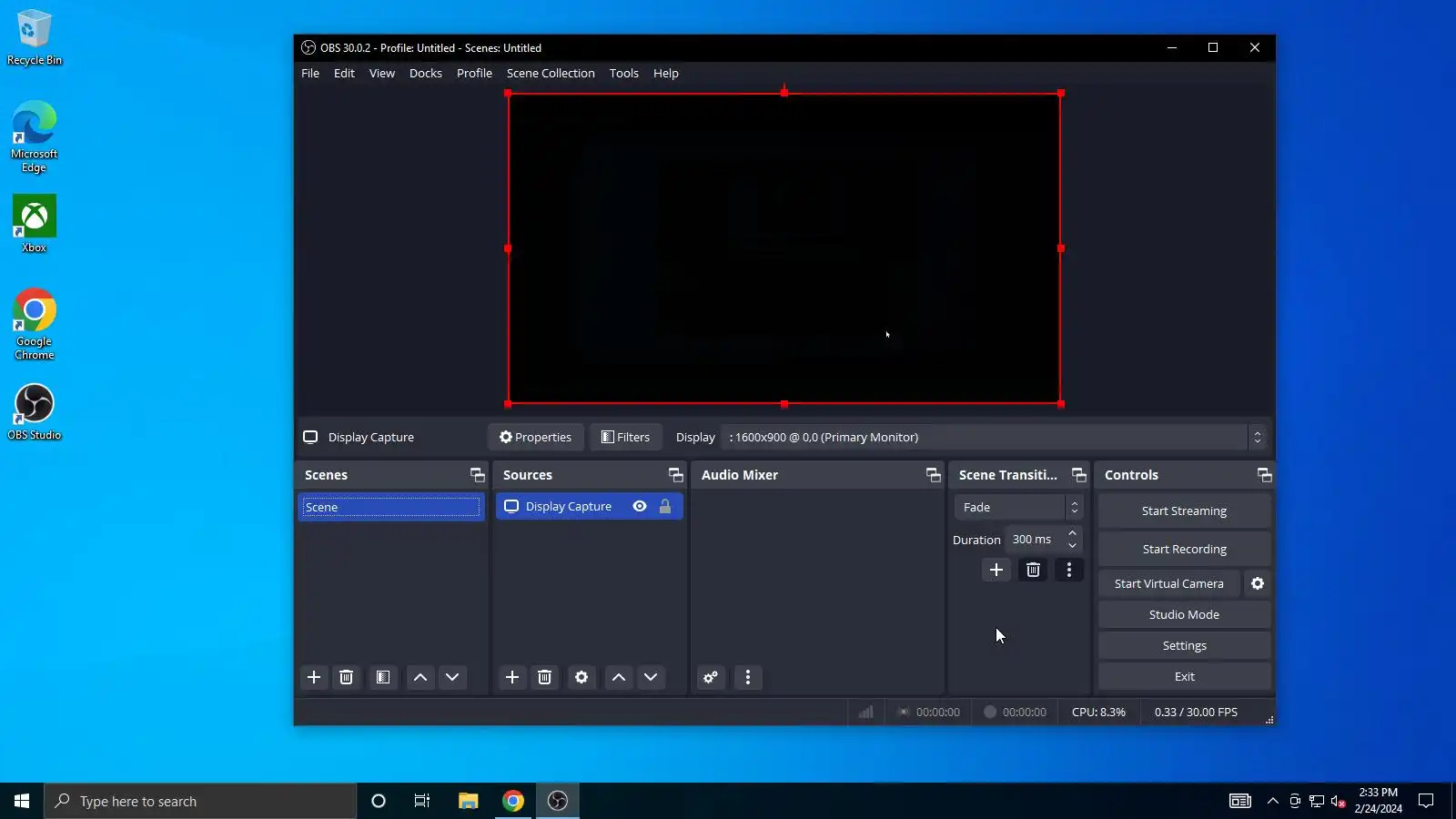This screenshot has height=819, width=1456.
Task: Open transition properties three-dot menu
Action: (1069, 570)
